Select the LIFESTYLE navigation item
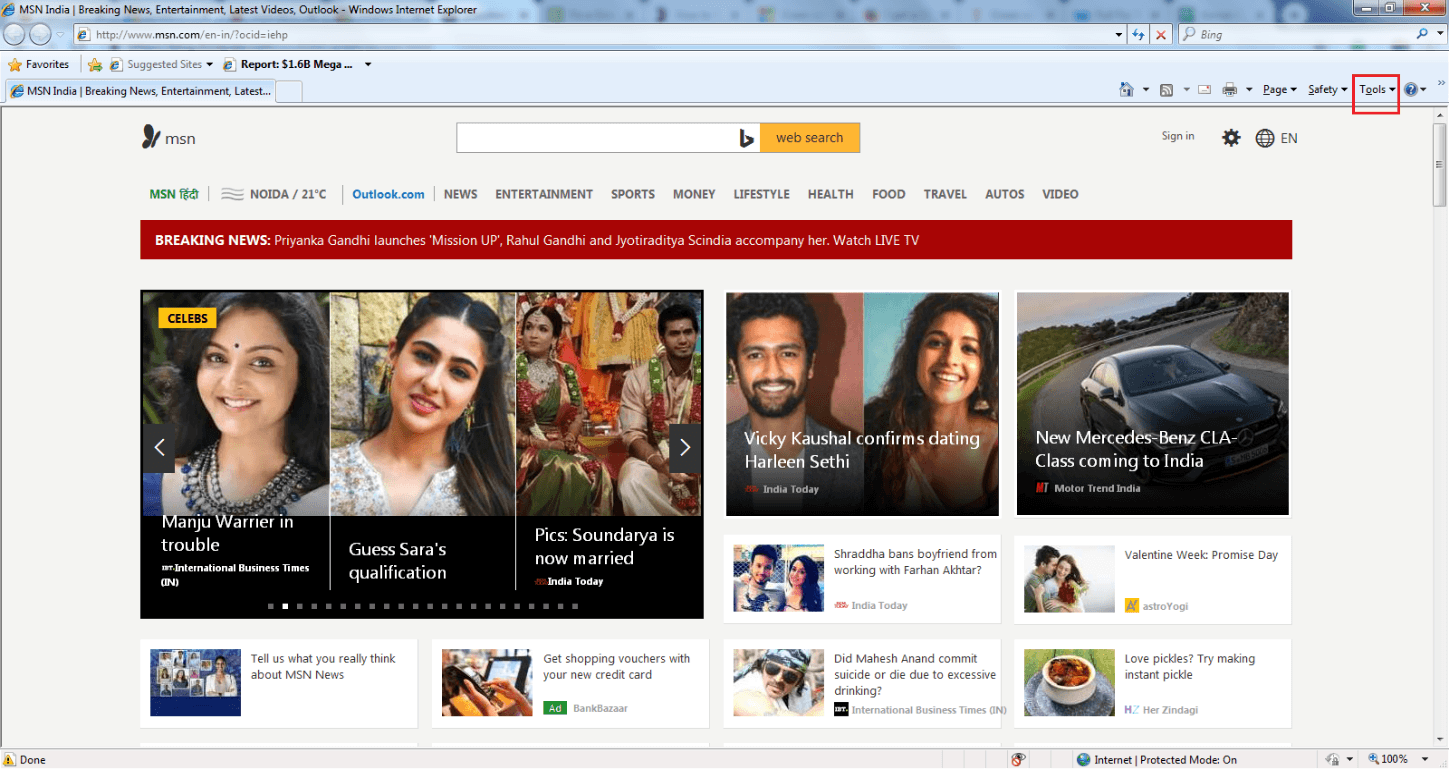This screenshot has width=1449, height=769. (762, 194)
